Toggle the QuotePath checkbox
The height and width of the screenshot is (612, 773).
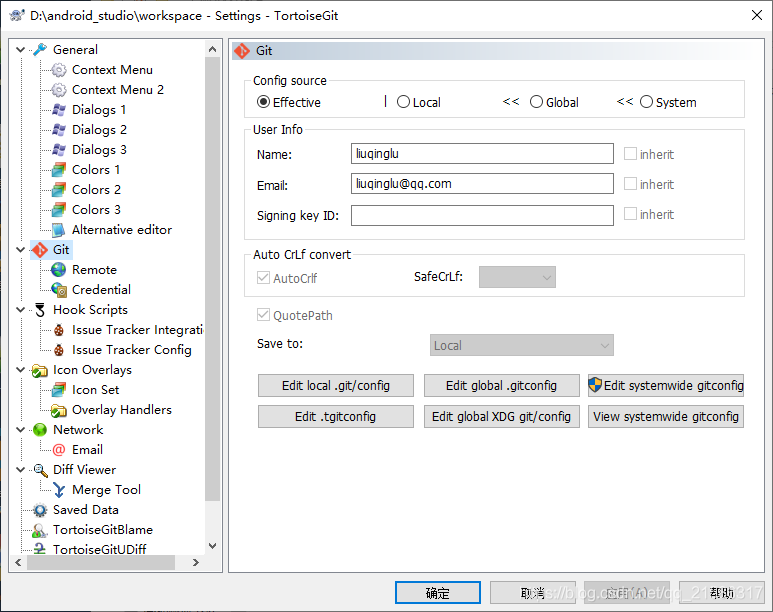(263, 315)
